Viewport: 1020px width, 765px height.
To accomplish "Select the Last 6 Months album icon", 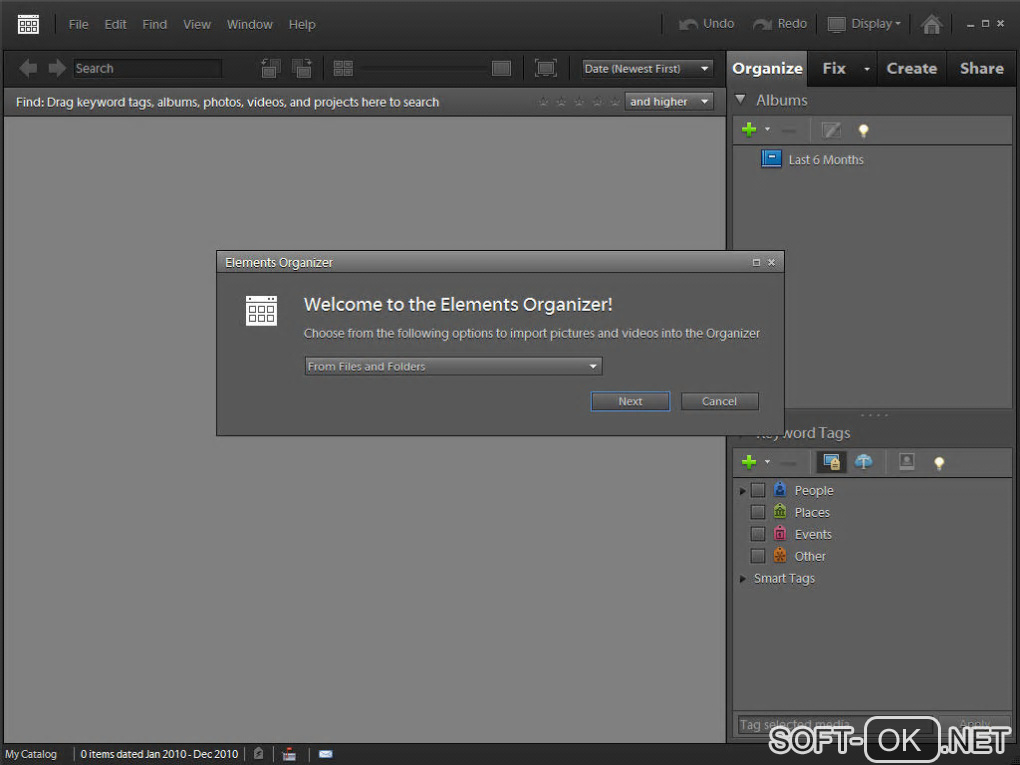I will click(772, 159).
